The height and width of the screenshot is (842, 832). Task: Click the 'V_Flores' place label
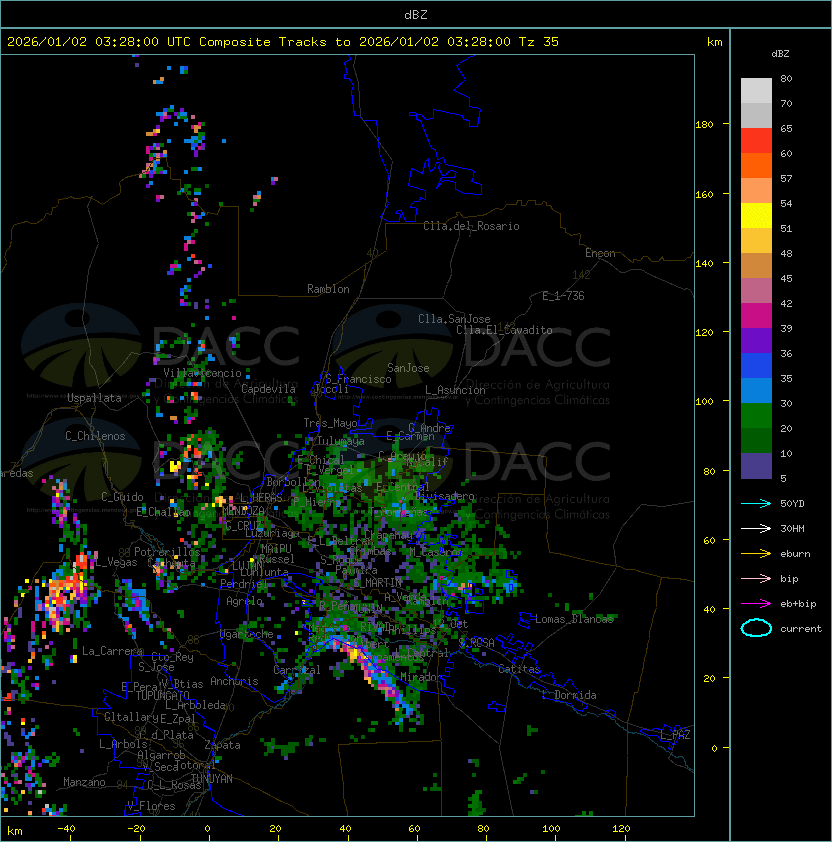coord(151,806)
